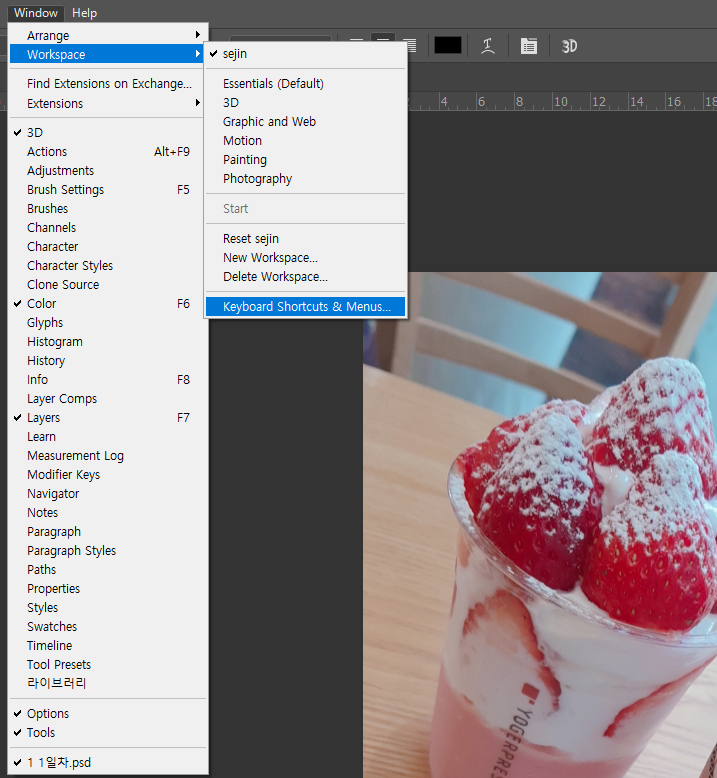Open the Paragraph Styles panel
The image size is (717, 778).
(106, 550)
